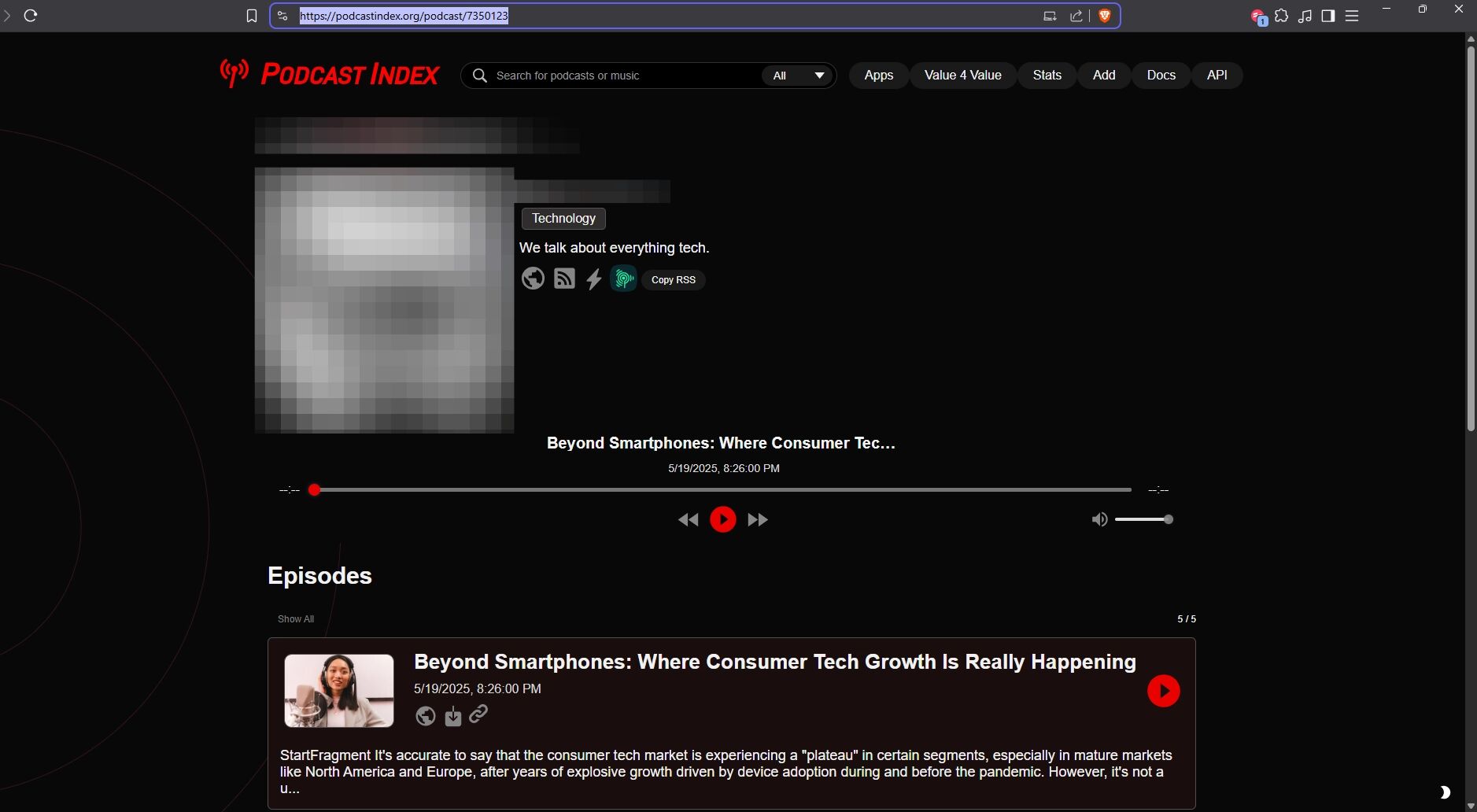Viewport: 1477px width, 812px height.
Task: Navigate to the API page
Action: coord(1217,76)
